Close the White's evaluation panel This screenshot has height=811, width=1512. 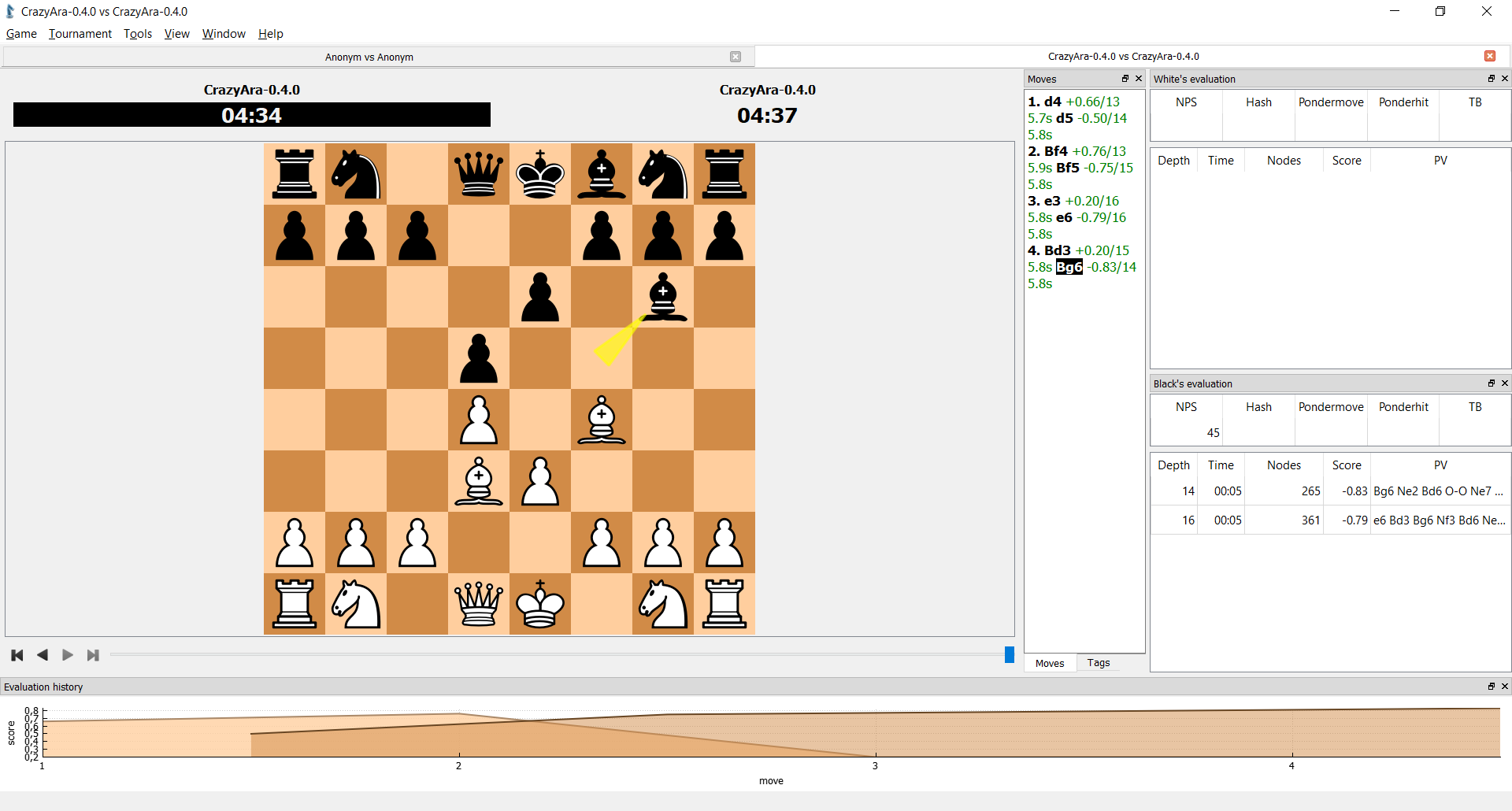(1505, 79)
